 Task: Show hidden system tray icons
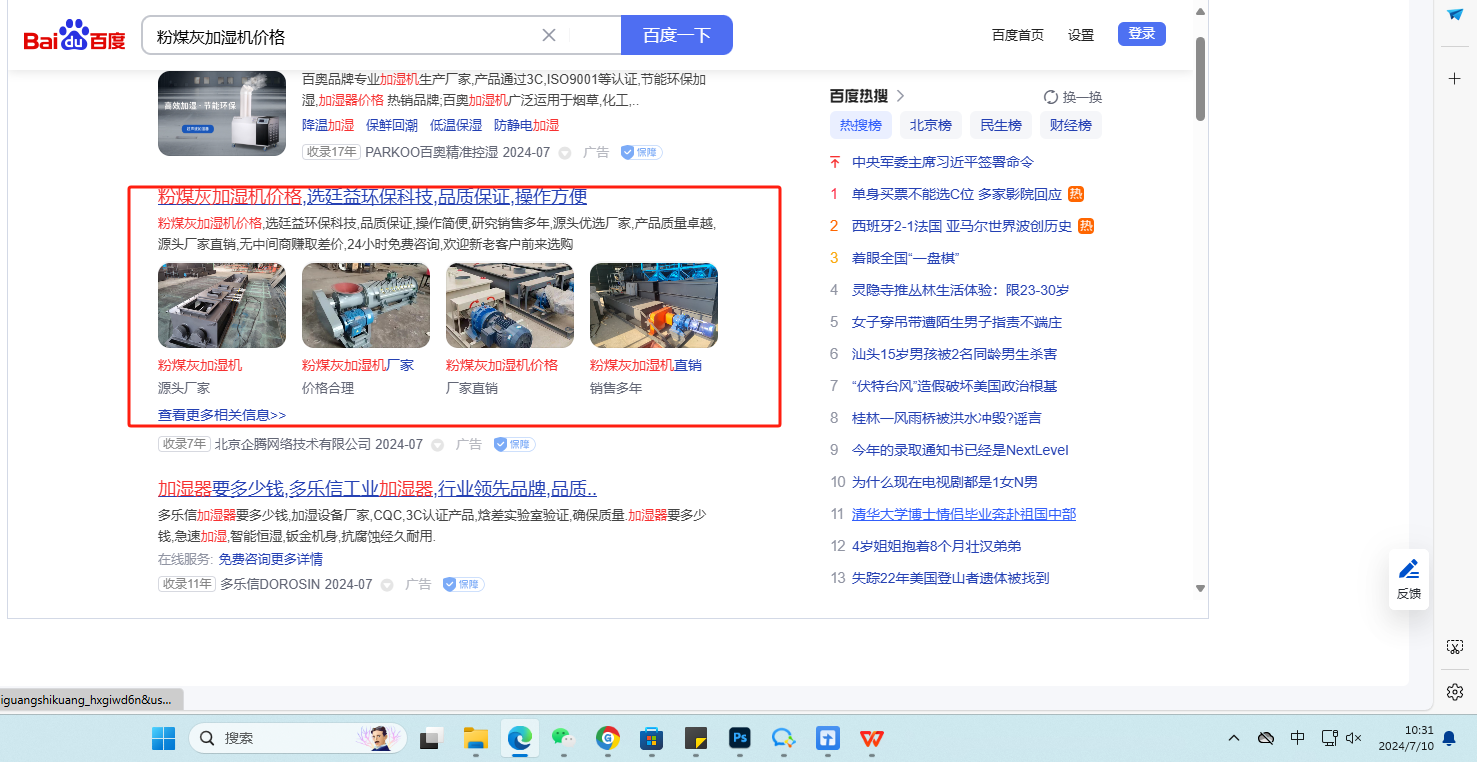pos(1234,738)
